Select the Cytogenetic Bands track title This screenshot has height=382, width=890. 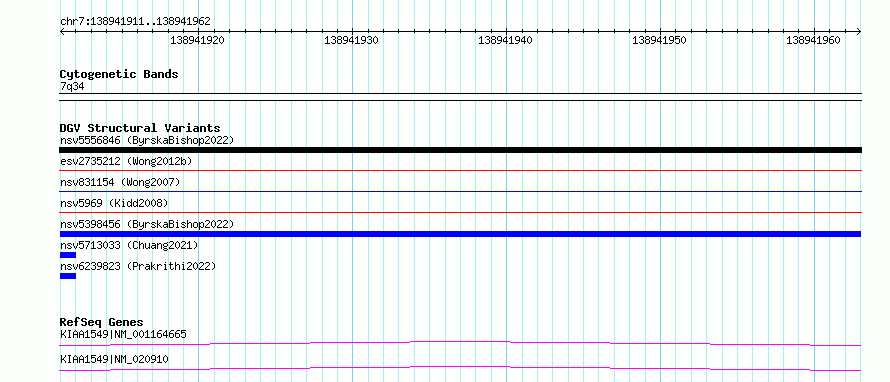point(119,74)
